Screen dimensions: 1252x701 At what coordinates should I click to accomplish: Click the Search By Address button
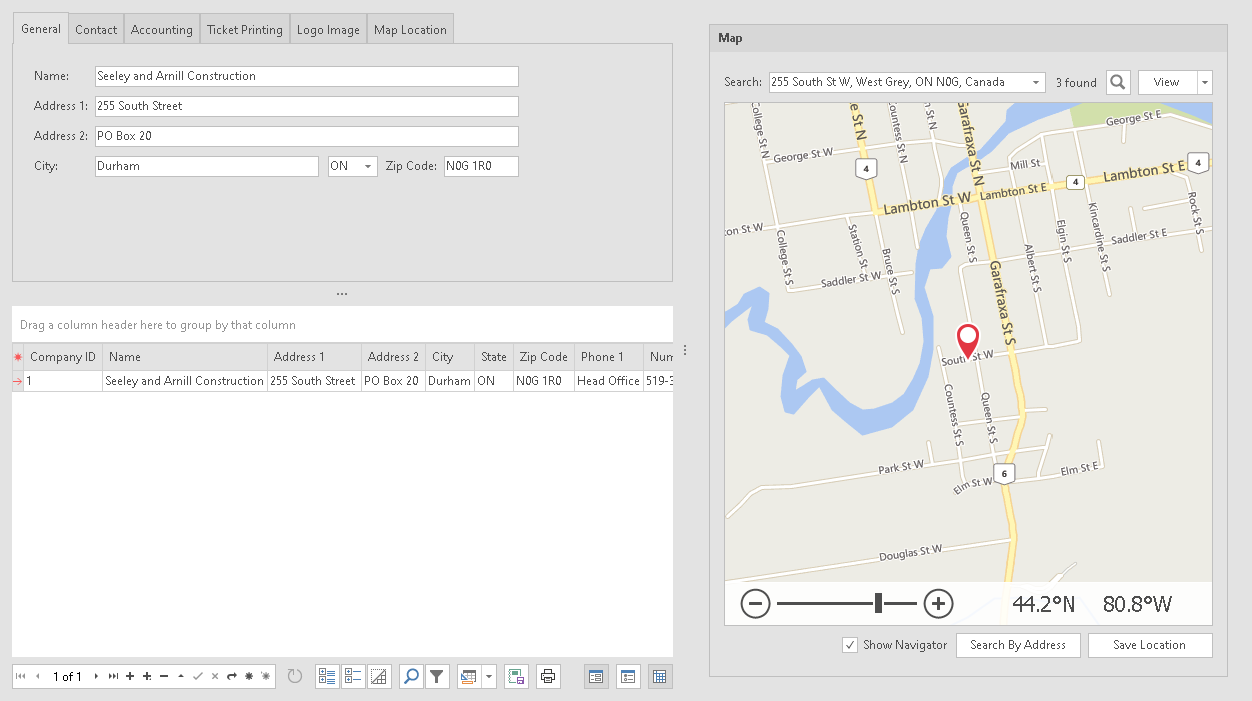[x=1018, y=645]
